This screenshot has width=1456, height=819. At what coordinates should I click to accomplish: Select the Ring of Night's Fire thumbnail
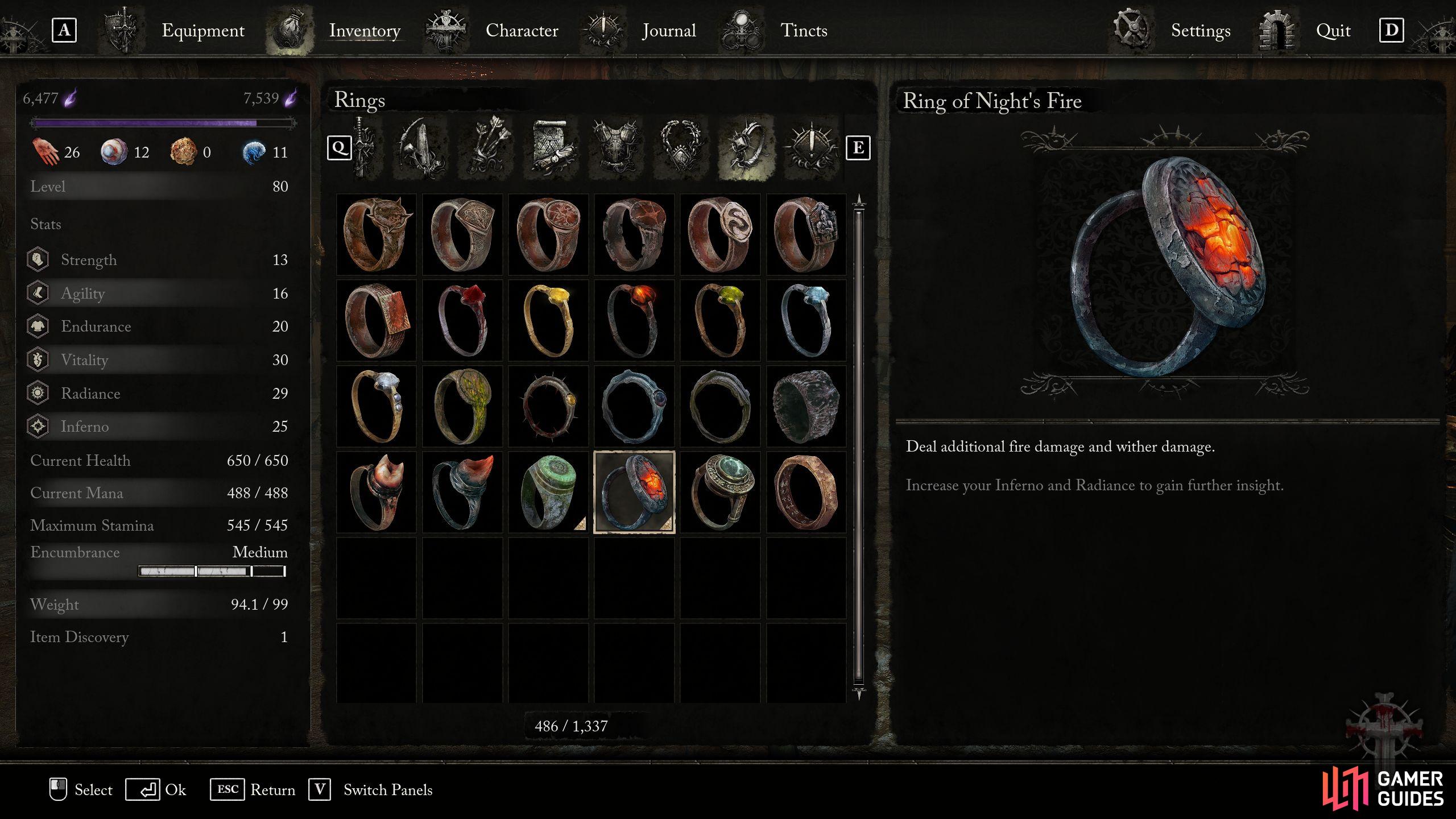[x=634, y=493]
